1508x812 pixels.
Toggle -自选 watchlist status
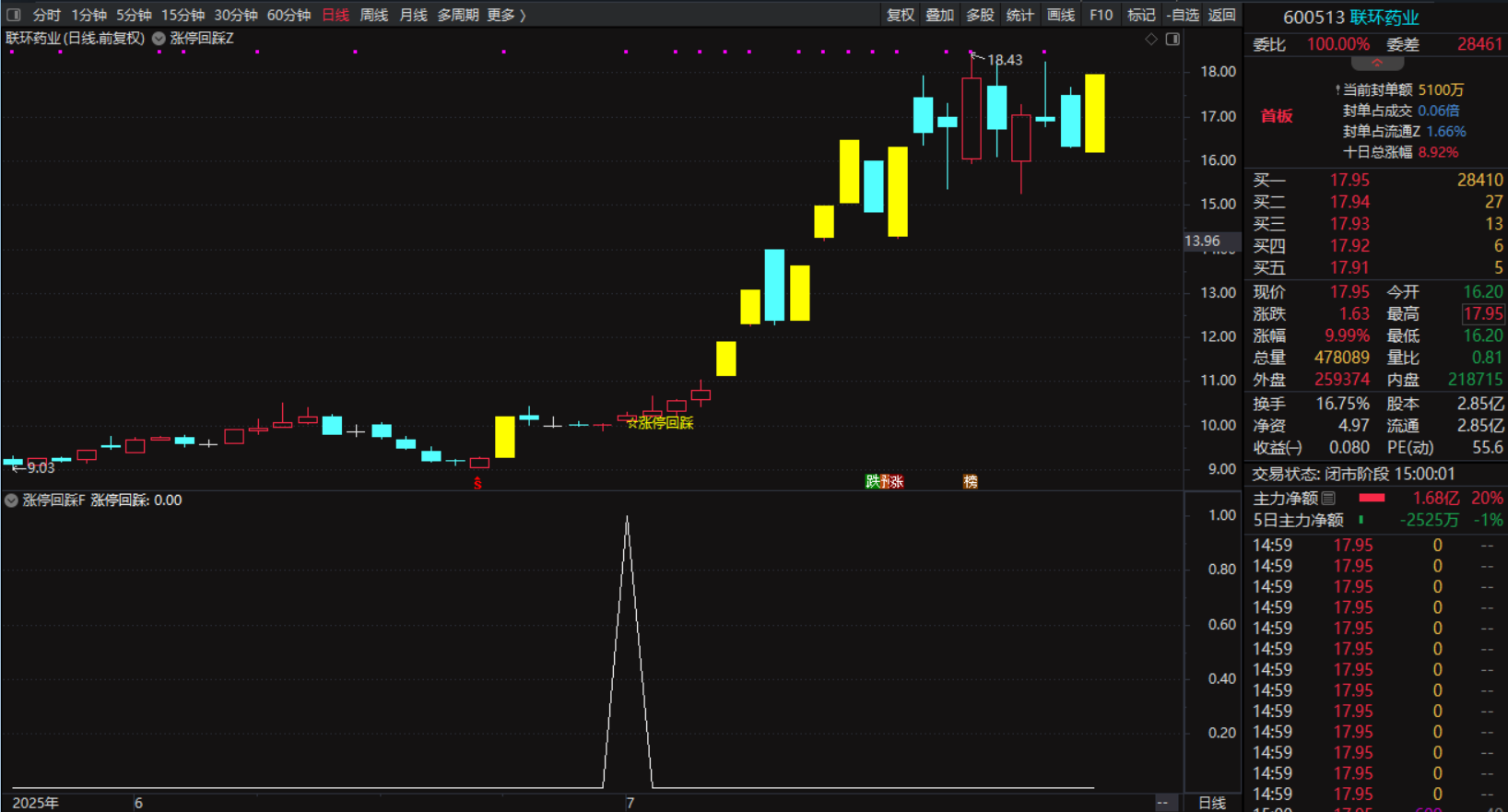pyautogui.click(x=1183, y=15)
